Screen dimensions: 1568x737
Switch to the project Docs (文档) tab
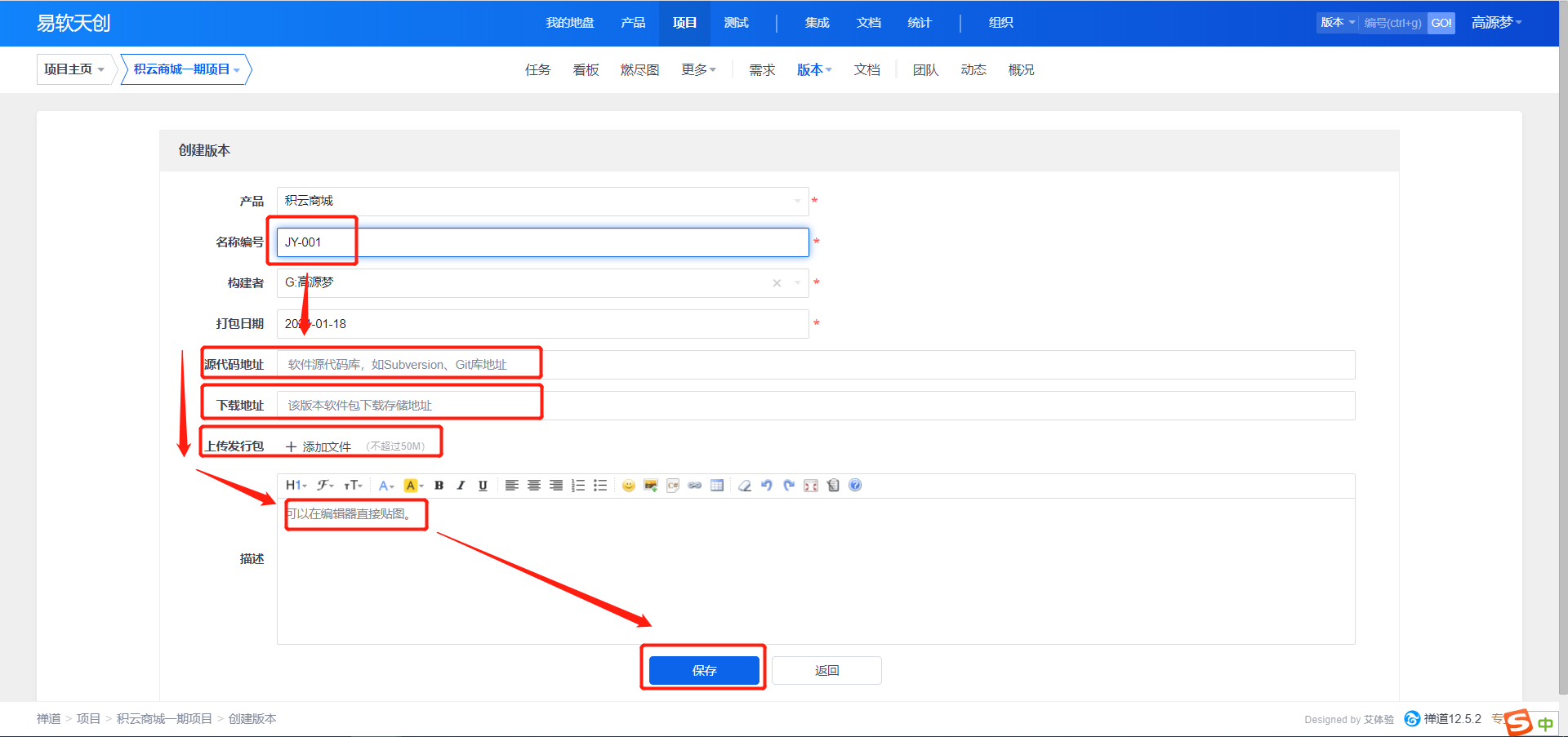click(x=866, y=70)
